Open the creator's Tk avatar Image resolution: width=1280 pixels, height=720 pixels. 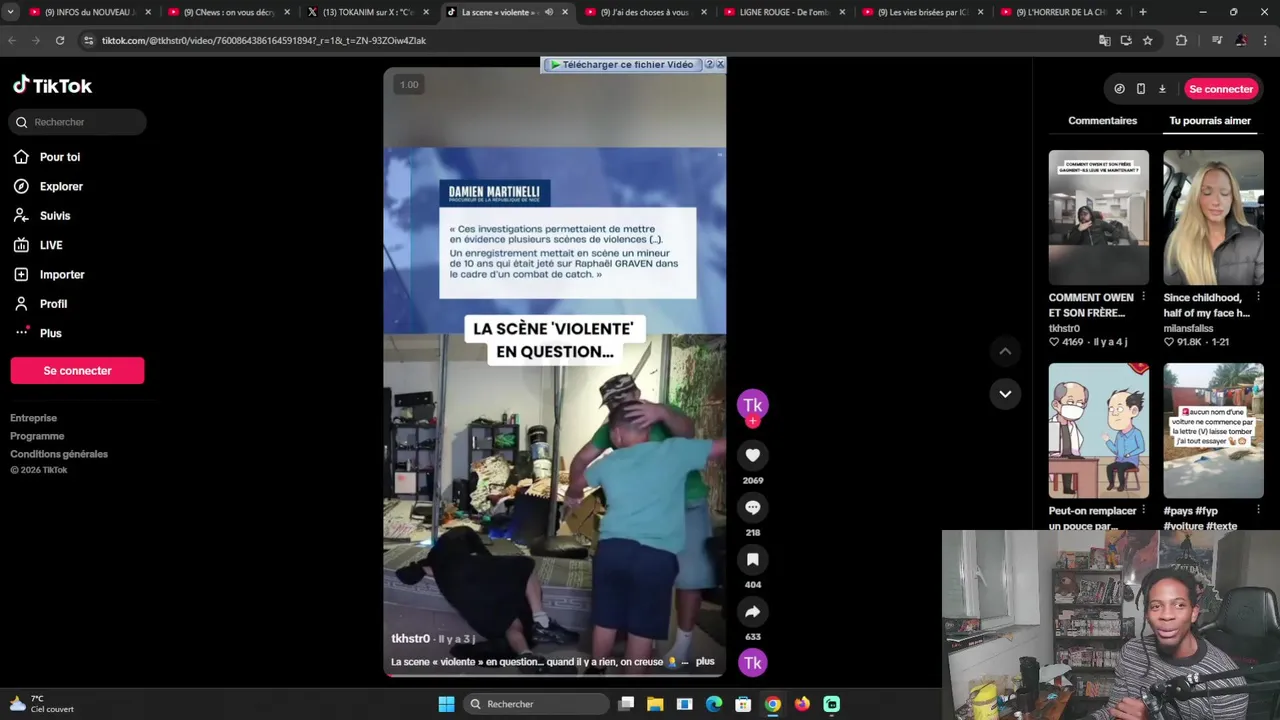coord(753,404)
